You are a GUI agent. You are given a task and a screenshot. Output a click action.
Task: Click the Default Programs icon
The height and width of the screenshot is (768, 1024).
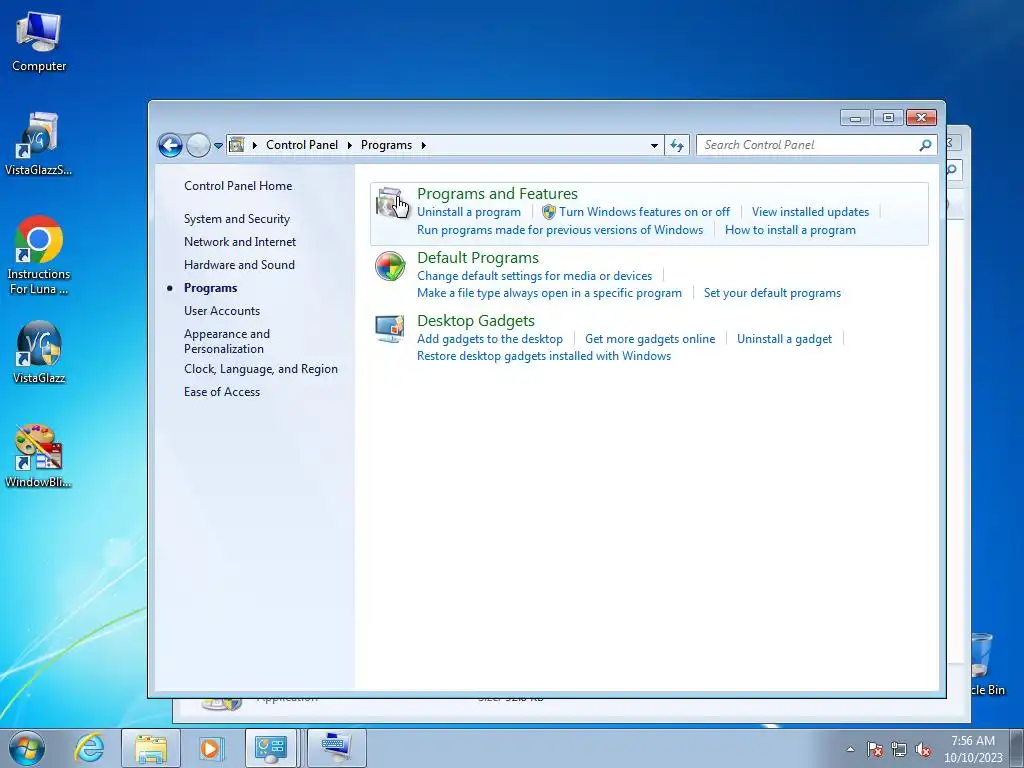(391, 266)
